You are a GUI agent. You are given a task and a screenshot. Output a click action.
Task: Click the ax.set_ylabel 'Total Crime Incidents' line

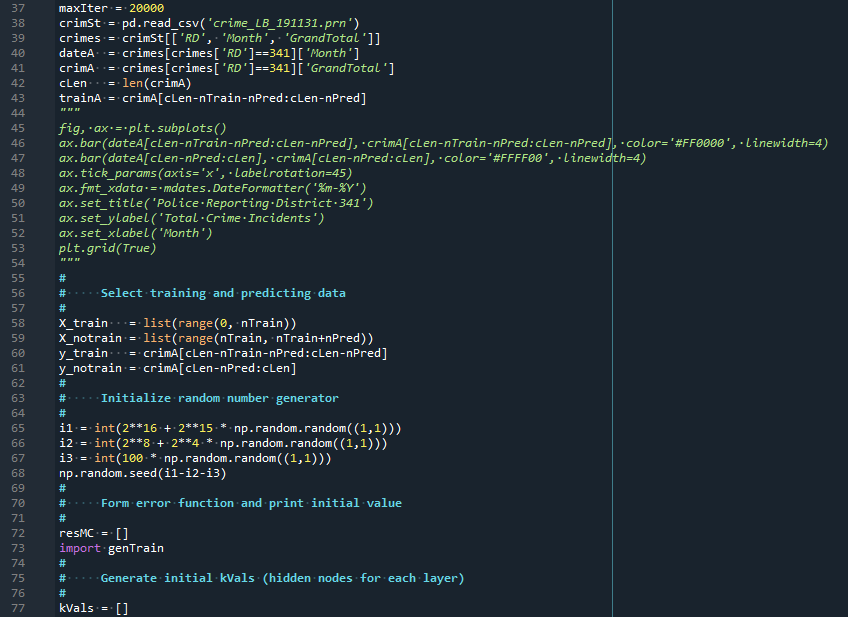[x=191, y=218]
